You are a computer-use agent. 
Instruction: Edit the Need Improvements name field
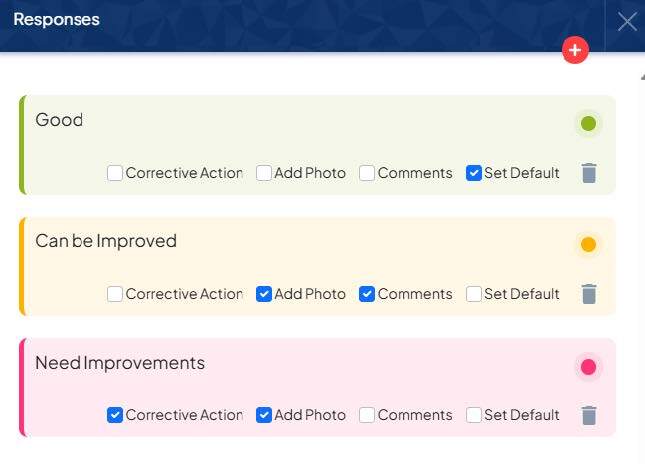(x=200, y=363)
